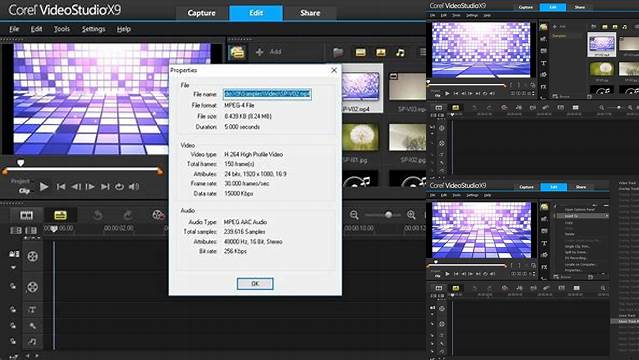Click the Voice Track button in the main timeline

point(33,325)
